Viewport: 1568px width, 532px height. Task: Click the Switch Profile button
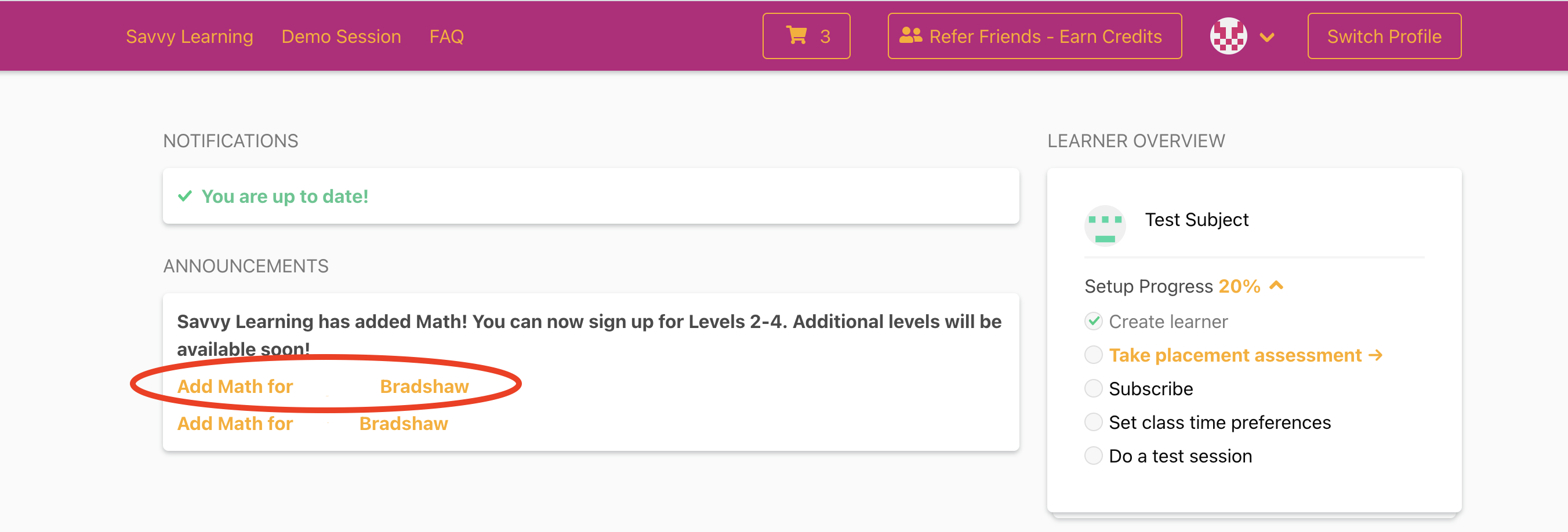(x=1384, y=36)
